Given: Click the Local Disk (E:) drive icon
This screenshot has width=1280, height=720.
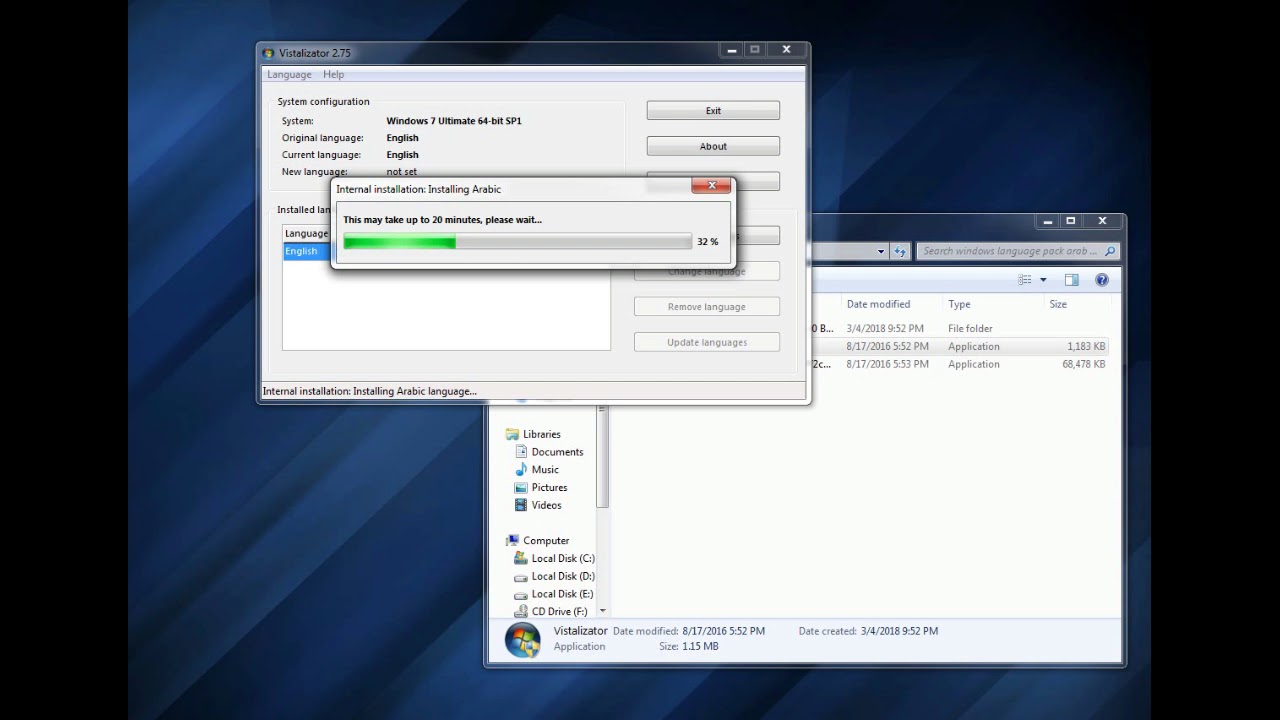Looking at the screenshot, I should click(x=521, y=594).
